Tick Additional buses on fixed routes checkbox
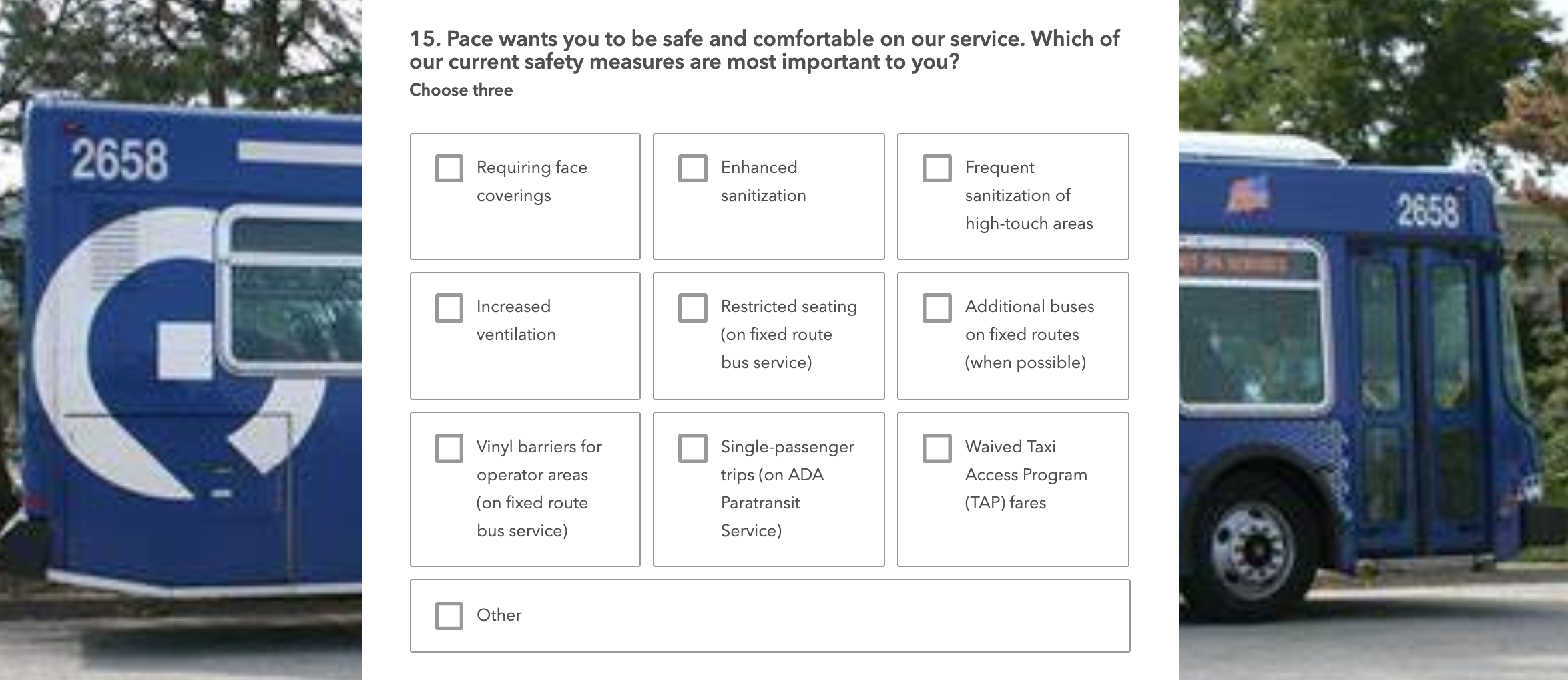Viewport: 1568px width, 680px height. coord(937,307)
